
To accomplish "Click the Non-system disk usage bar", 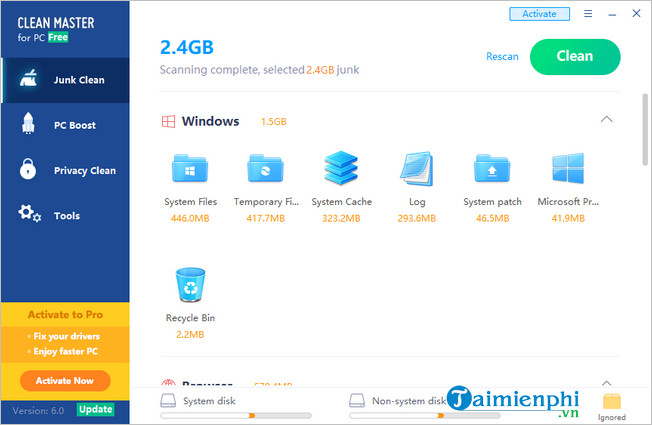I will pos(425,415).
